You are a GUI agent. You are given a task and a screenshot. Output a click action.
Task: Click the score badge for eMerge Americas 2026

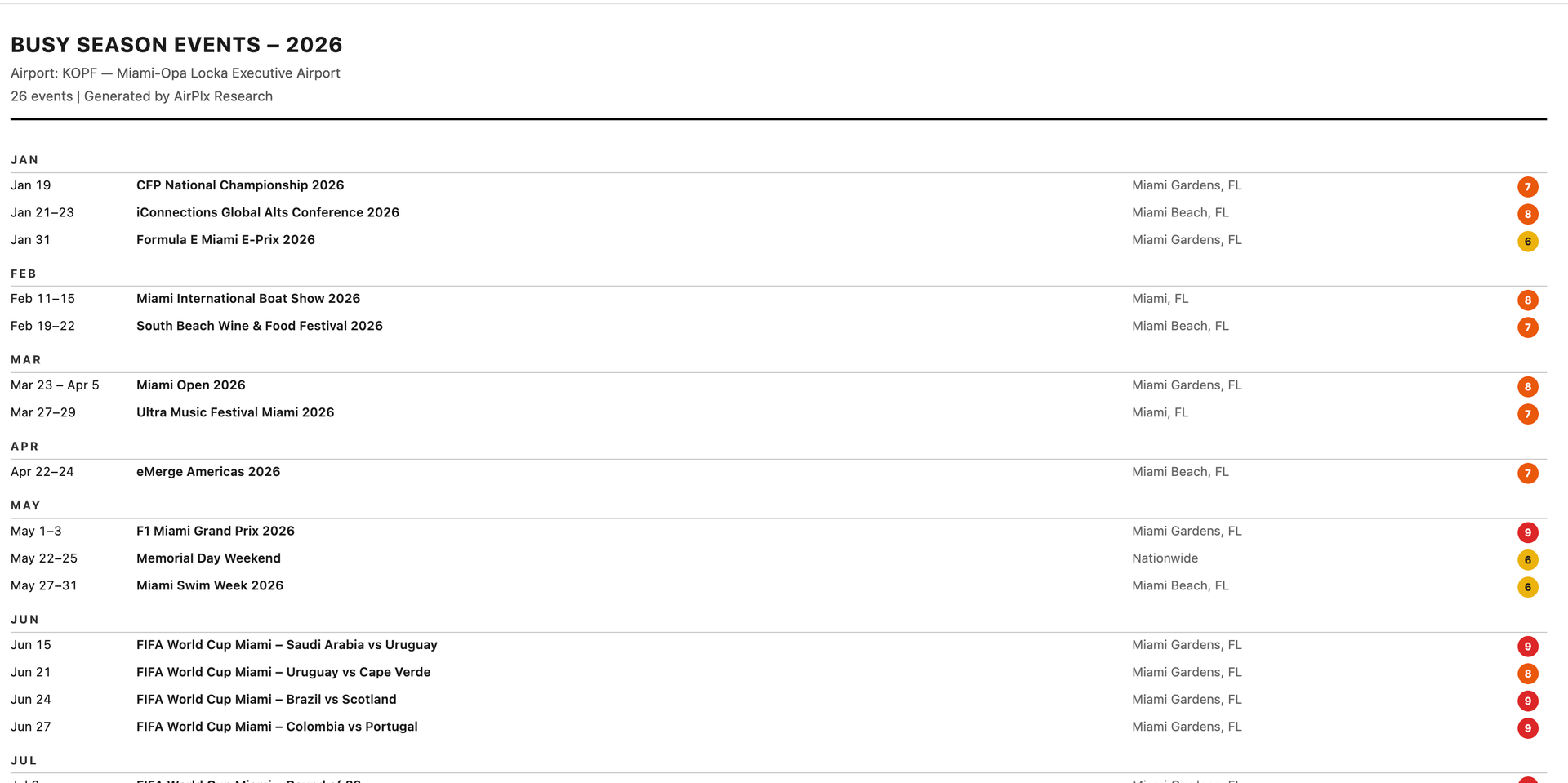coord(1527,474)
